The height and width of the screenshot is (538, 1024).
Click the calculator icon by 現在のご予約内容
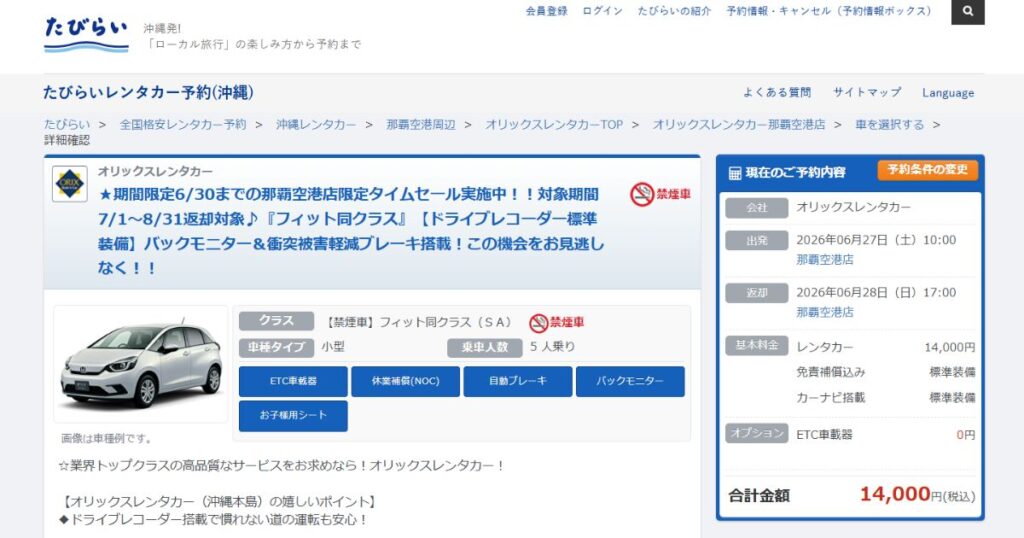(735, 173)
